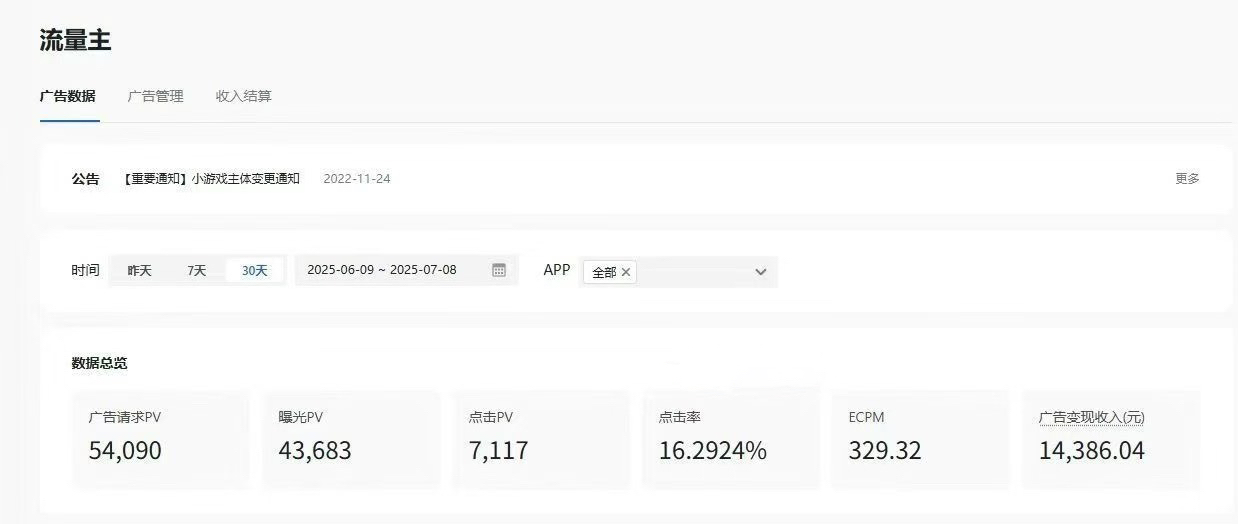Open the calendar icon in date range
This screenshot has width=1238, height=524.
(x=499, y=270)
